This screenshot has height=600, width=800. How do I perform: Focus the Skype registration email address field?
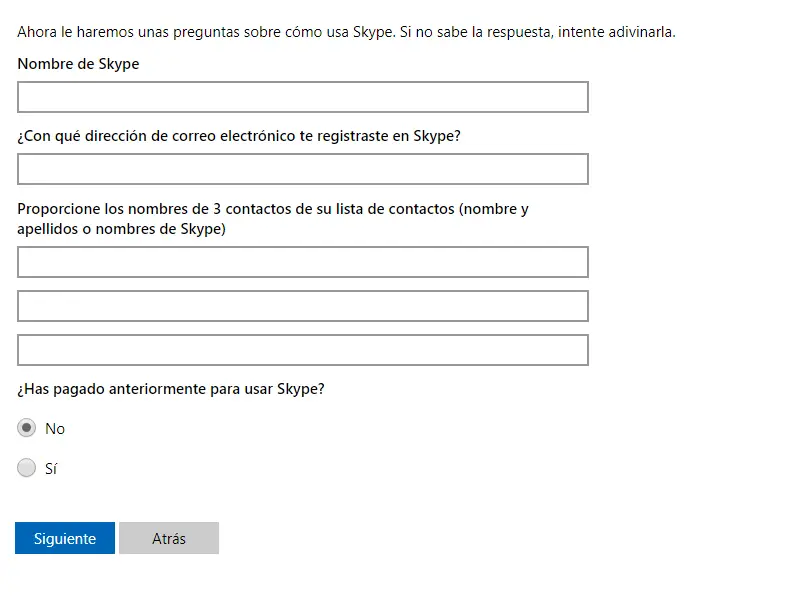(x=302, y=169)
